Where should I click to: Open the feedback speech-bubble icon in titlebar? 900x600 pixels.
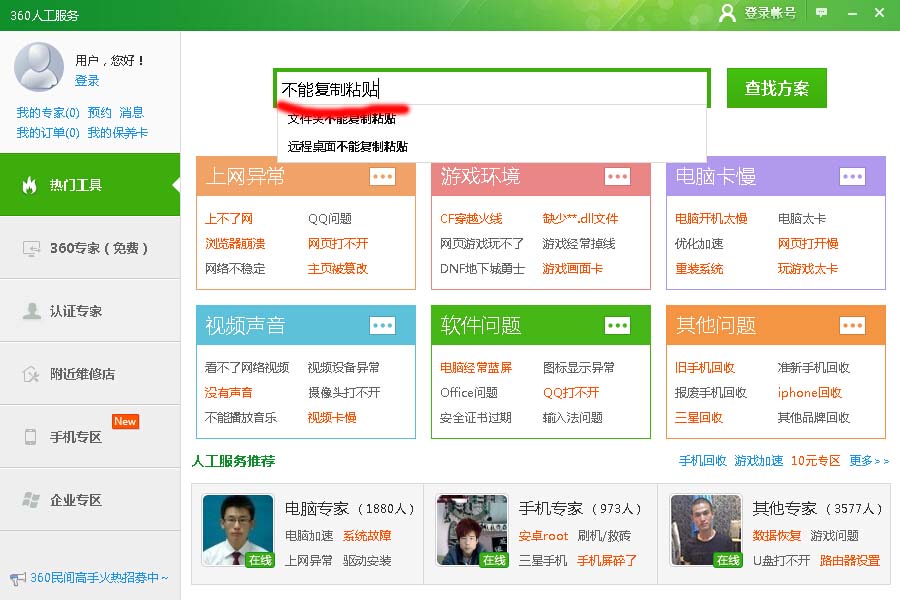820,13
